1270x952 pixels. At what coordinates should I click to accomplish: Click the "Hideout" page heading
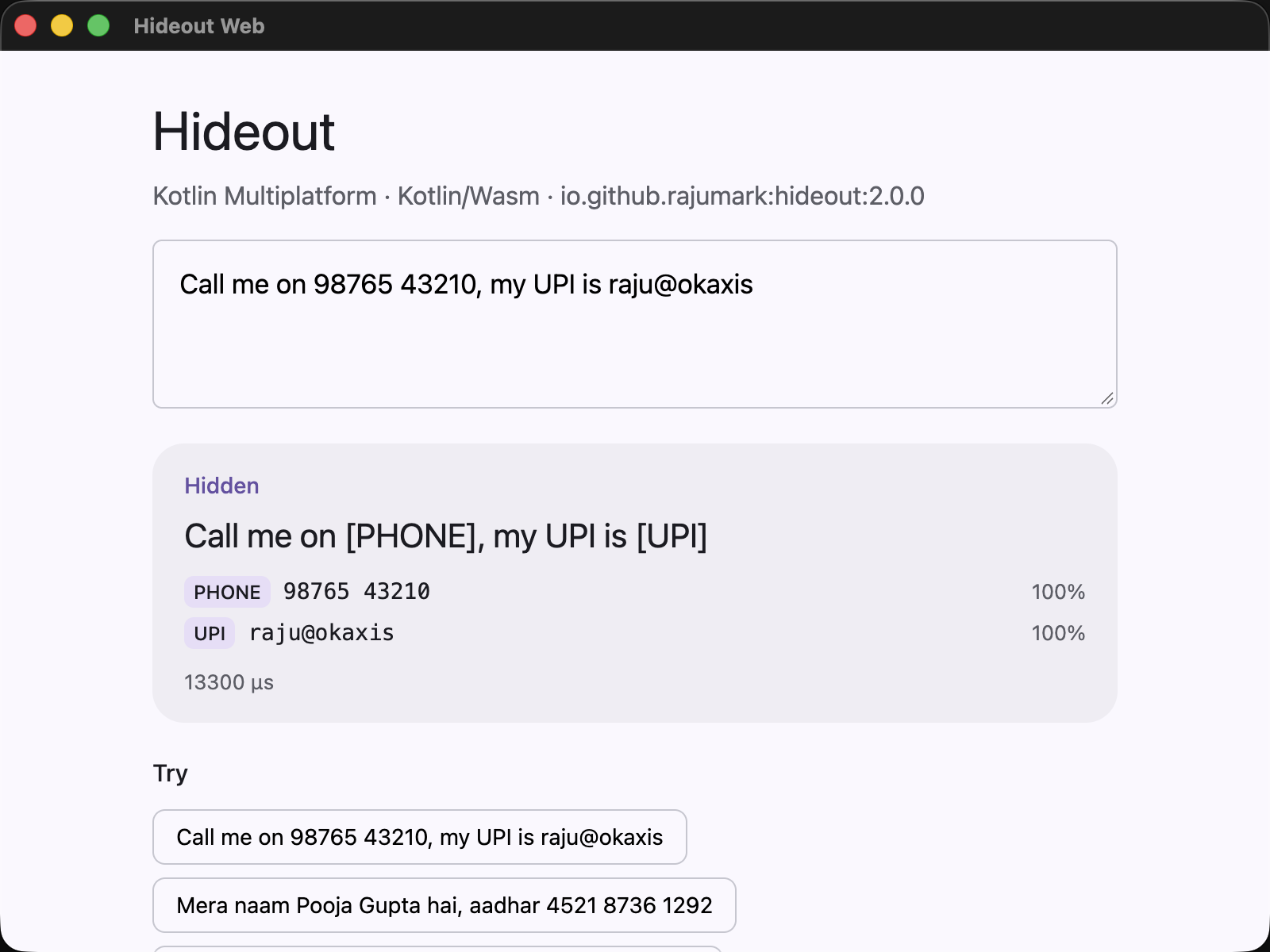tap(244, 132)
